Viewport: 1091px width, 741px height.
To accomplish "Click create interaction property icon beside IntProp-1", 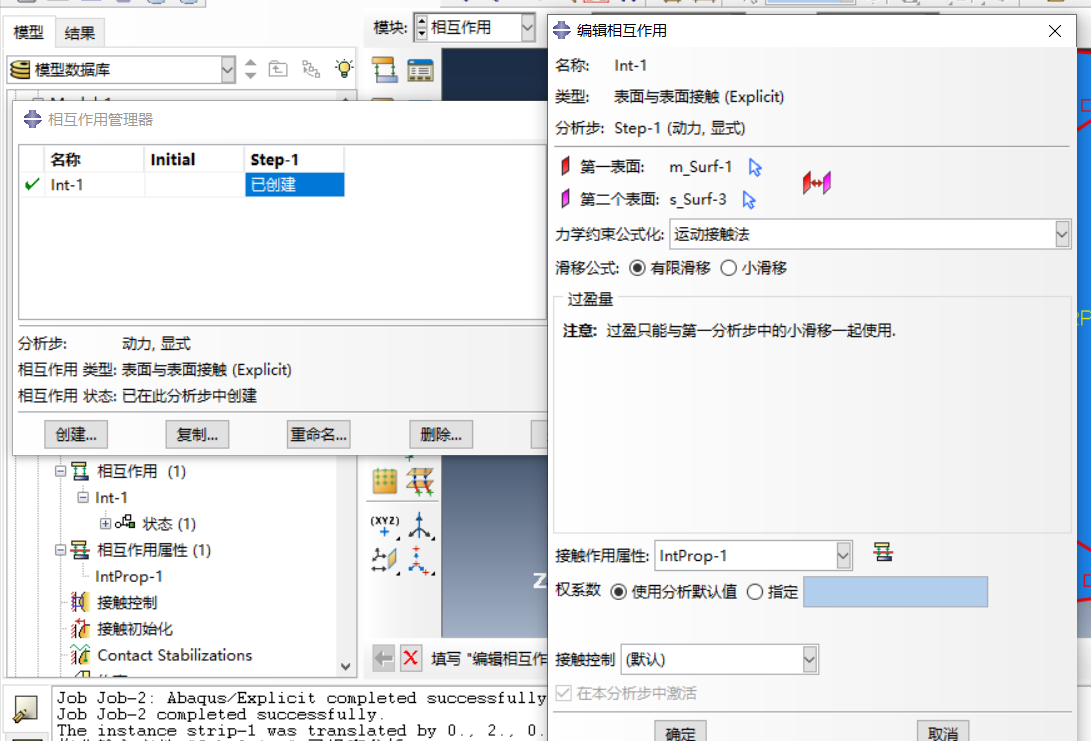I will [883, 553].
